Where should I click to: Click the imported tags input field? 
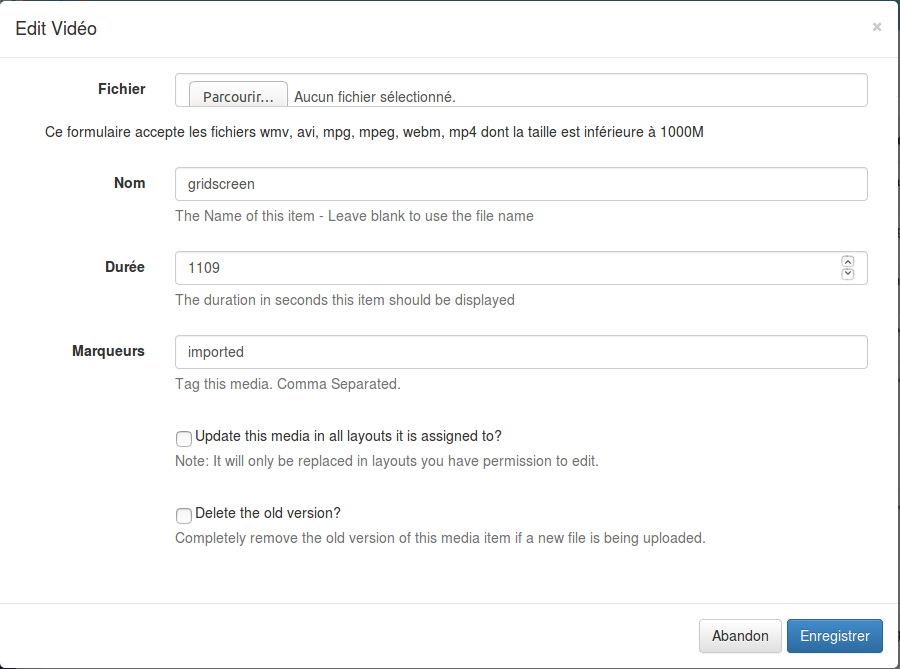(520, 351)
